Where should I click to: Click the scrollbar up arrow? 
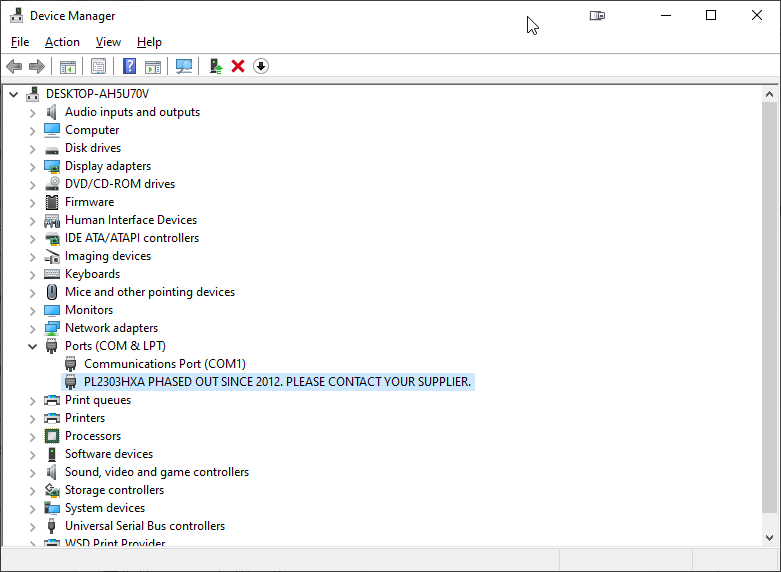(769, 94)
